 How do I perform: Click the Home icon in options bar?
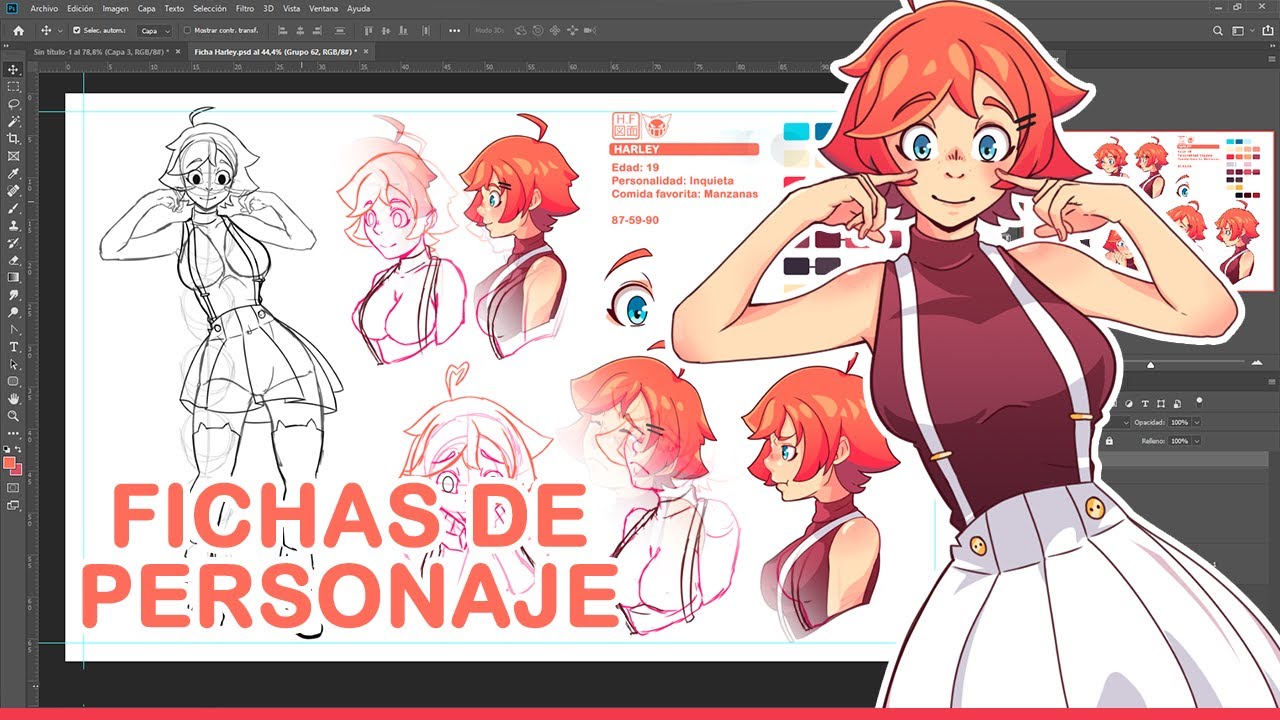tap(18, 31)
